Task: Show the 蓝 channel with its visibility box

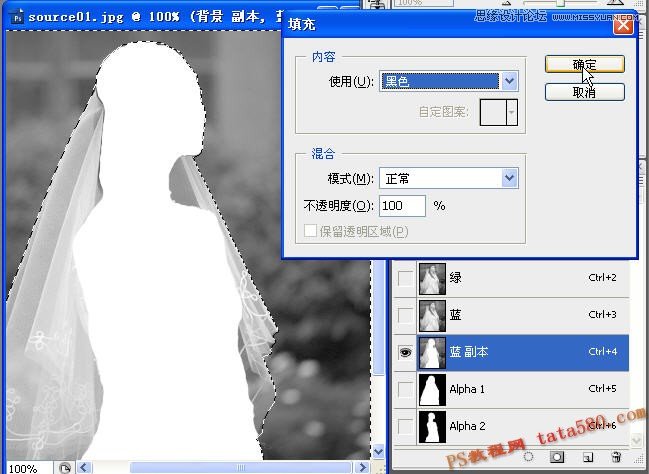Action: 405,315
